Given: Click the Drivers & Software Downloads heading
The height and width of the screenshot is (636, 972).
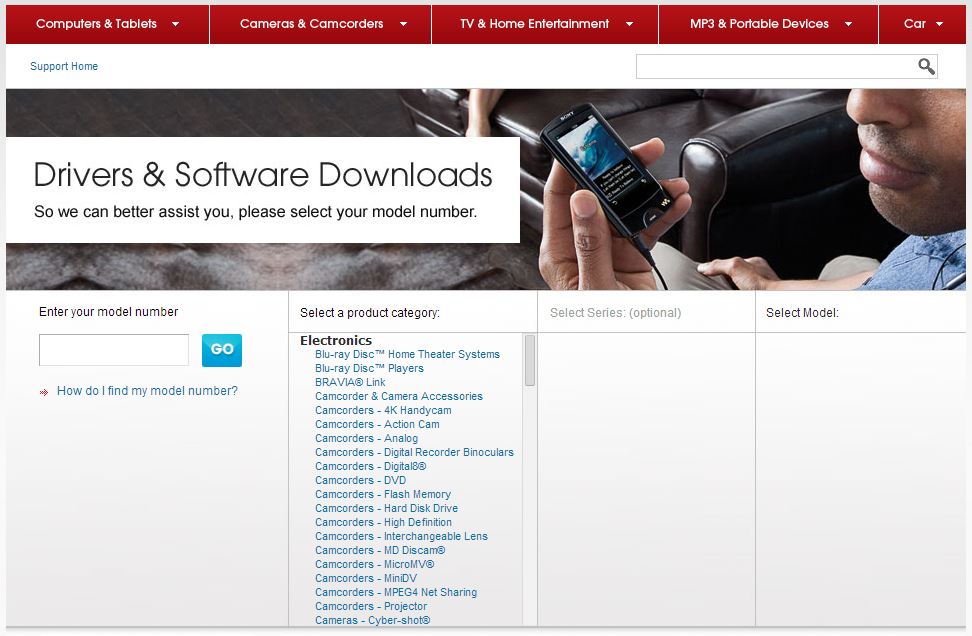Looking at the screenshot, I should pyautogui.click(x=263, y=175).
